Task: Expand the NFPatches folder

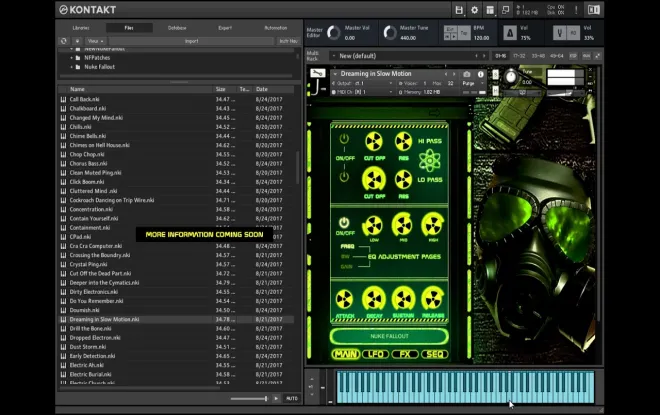Action: 72,58
